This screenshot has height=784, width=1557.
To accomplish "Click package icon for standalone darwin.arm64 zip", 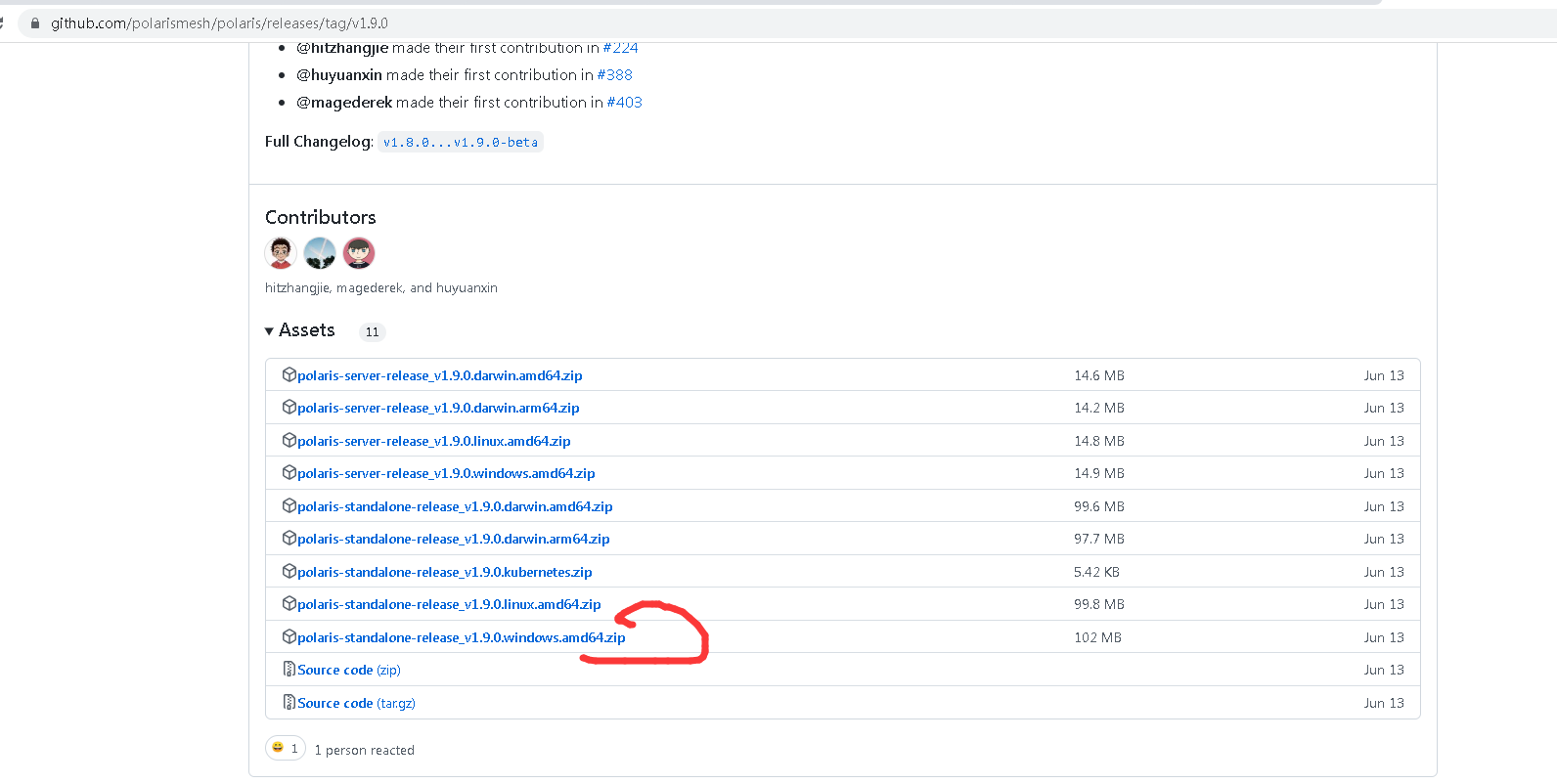I will [x=289, y=538].
